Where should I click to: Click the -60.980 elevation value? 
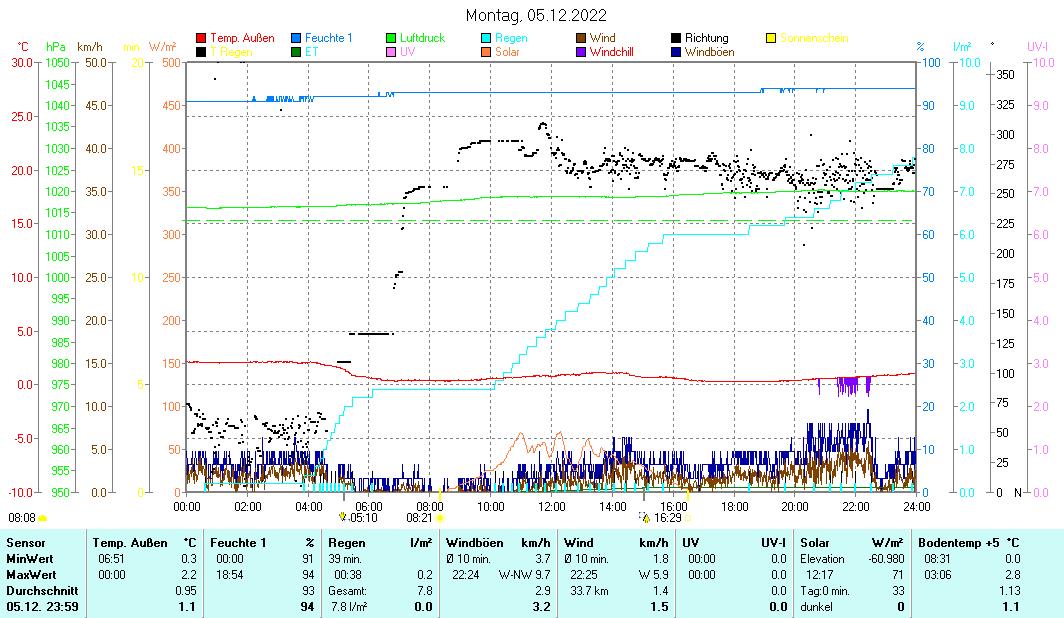pos(886,559)
